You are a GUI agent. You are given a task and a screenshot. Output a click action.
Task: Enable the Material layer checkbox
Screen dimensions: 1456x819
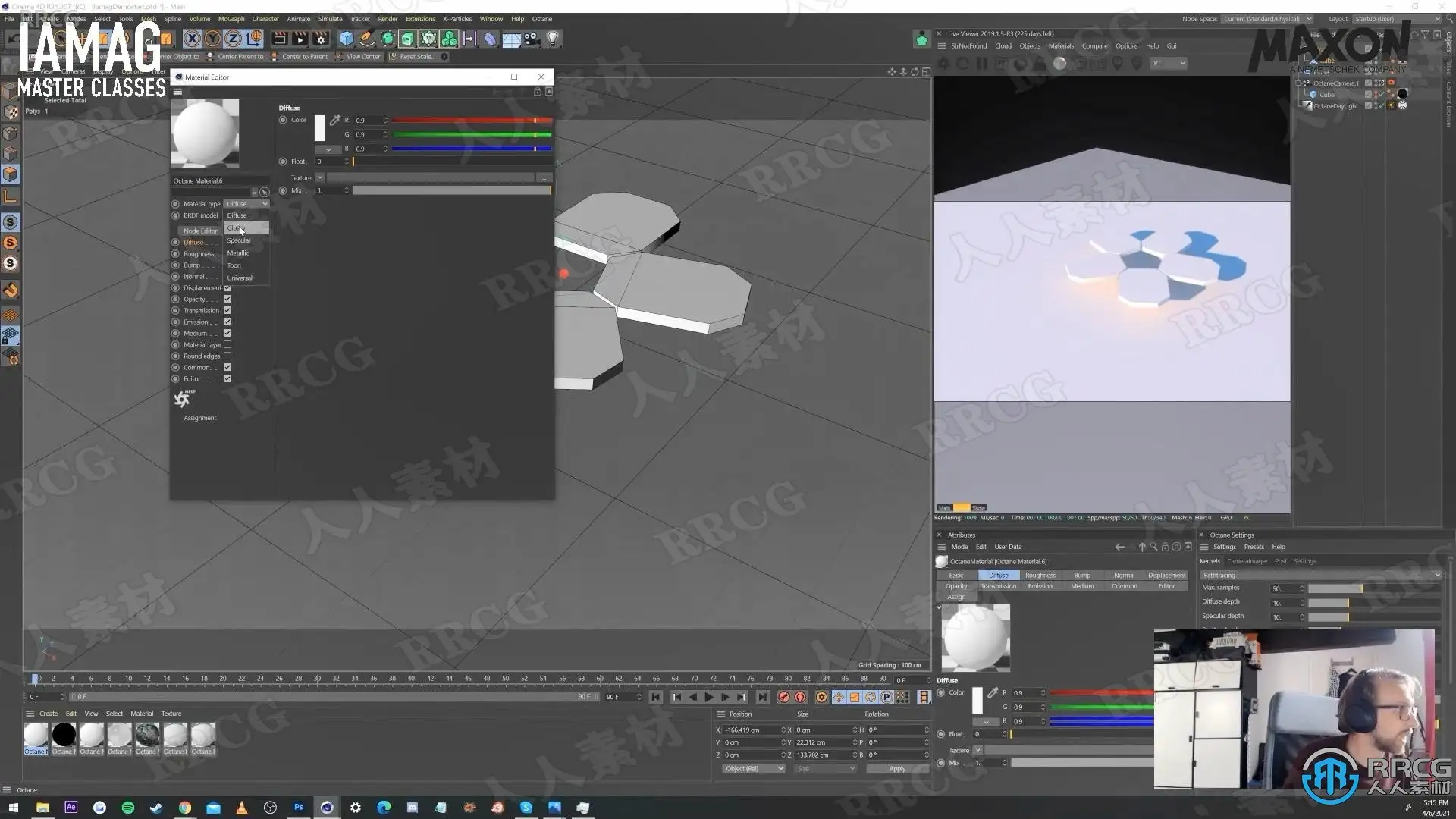[227, 344]
